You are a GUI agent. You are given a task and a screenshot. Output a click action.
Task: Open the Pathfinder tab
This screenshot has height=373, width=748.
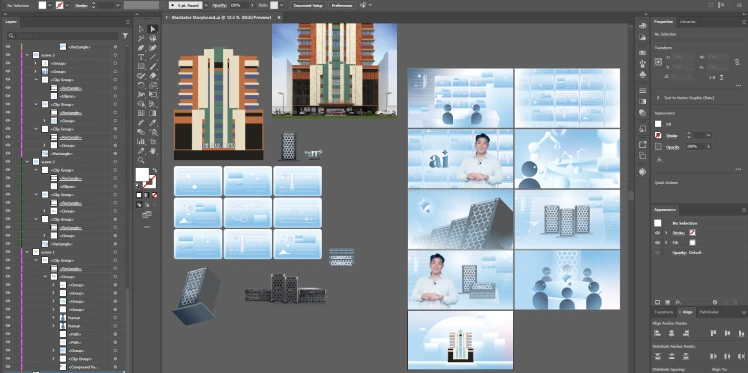pos(708,312)
